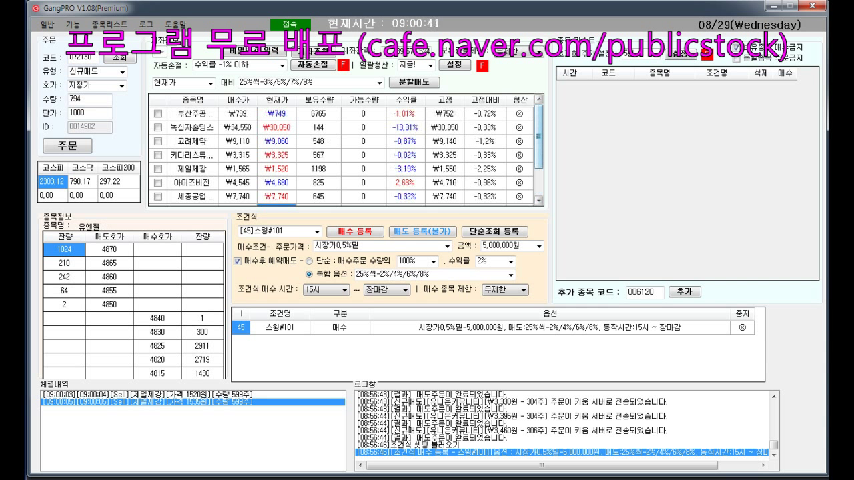This screenshot has height=480, width=854.
Task: Select the 복합 옵션 radio button
Action: [309, 274]
